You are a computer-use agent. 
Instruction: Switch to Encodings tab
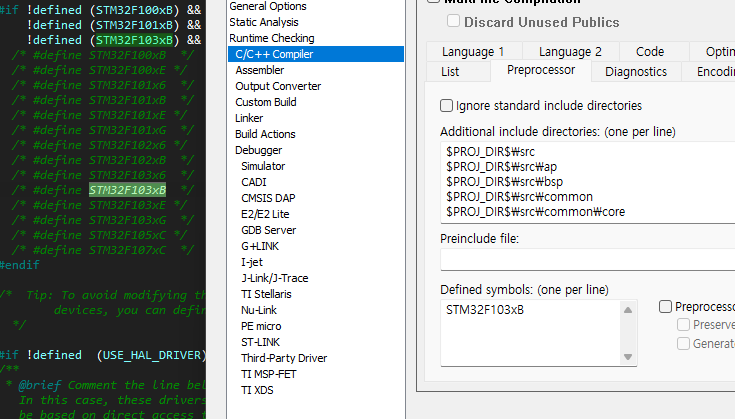(709, 72)
